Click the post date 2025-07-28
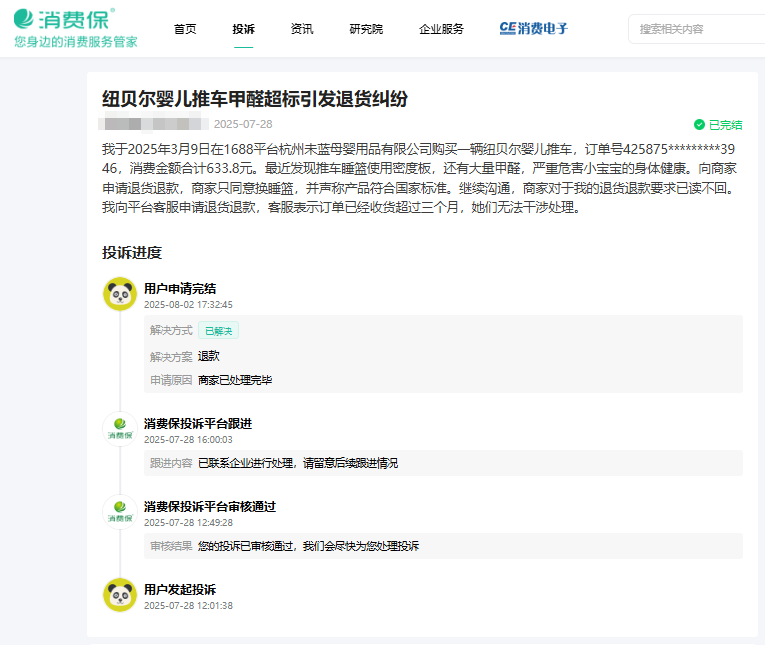 [243, 124]
